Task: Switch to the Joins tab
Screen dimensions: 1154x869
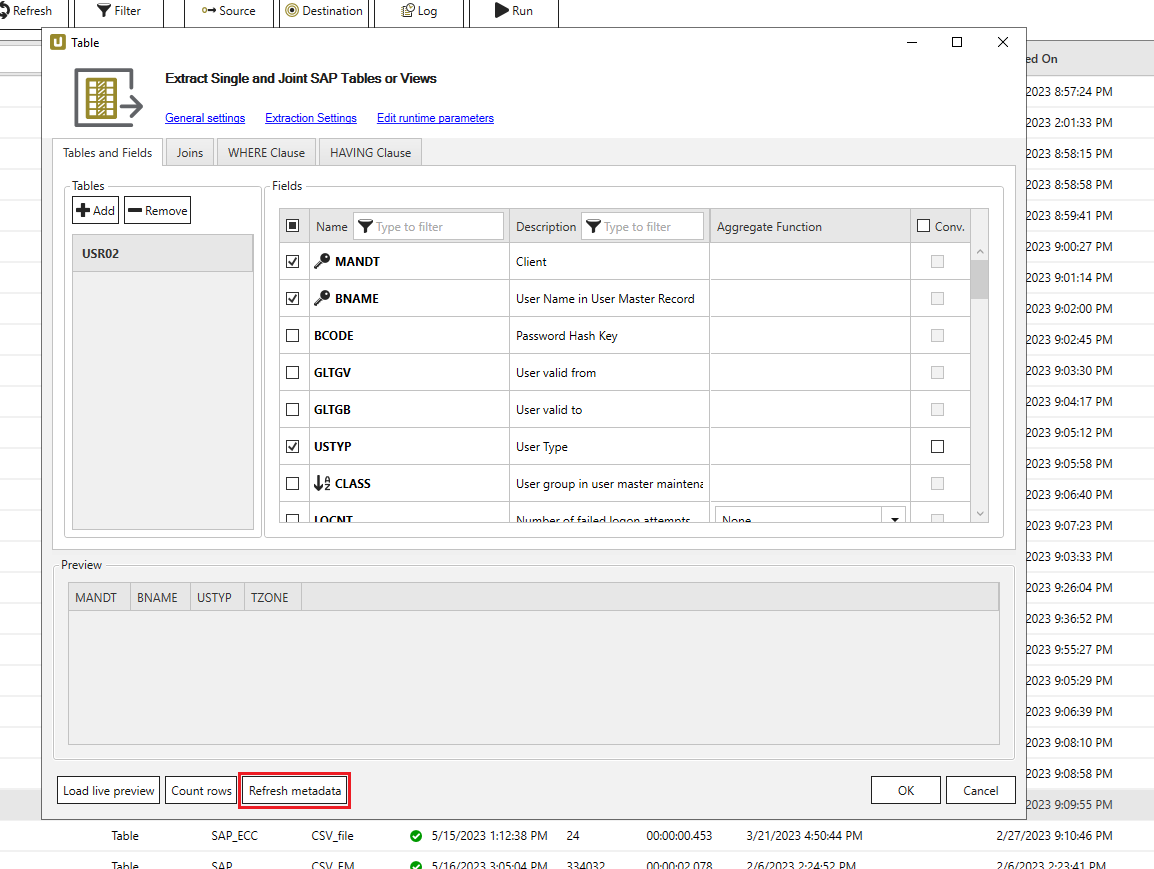Action: coord(189,152)
